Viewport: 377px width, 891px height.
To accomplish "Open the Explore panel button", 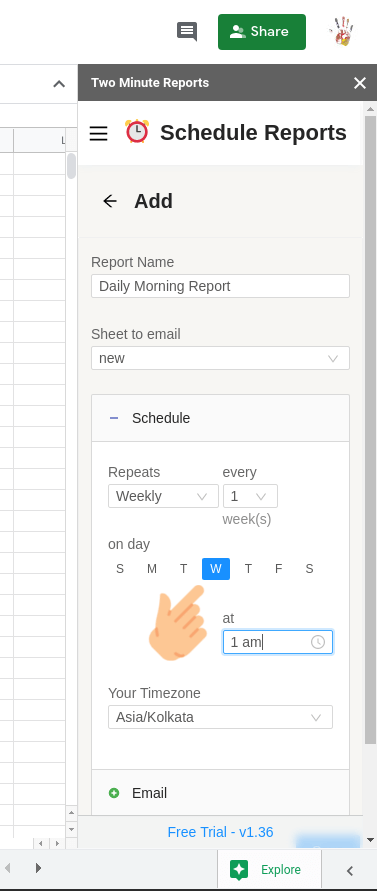I will (269, 869).
